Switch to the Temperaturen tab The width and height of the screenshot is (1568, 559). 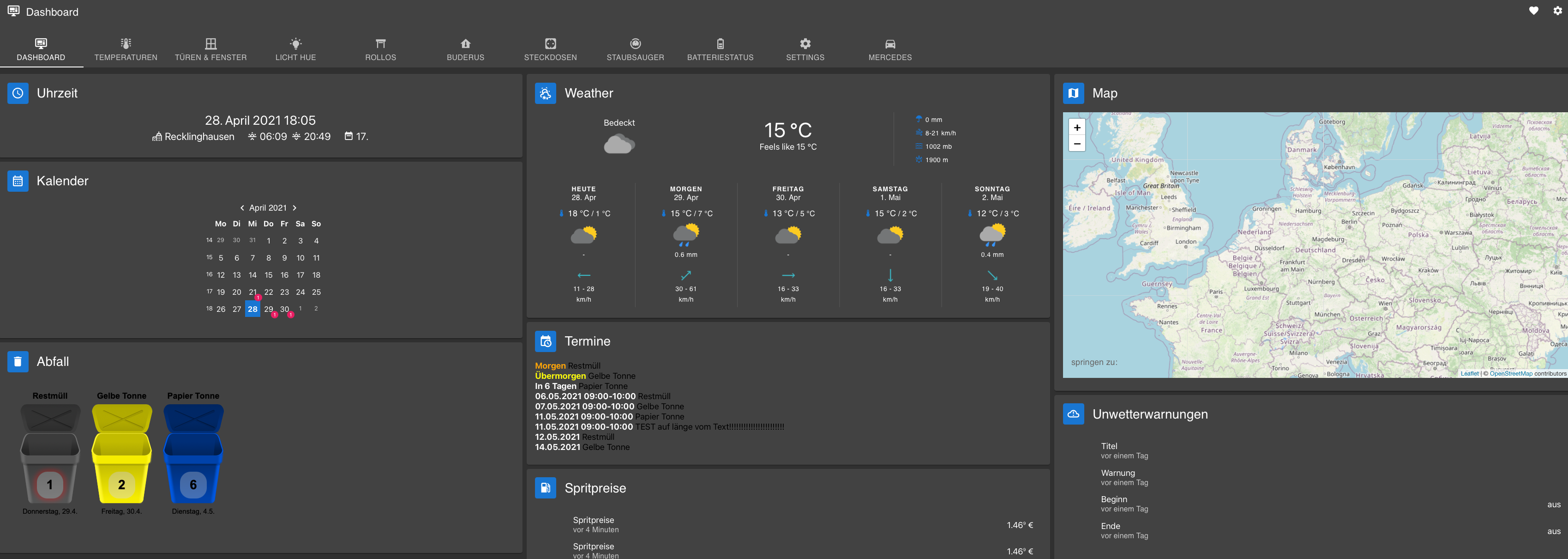coord(126,49)
